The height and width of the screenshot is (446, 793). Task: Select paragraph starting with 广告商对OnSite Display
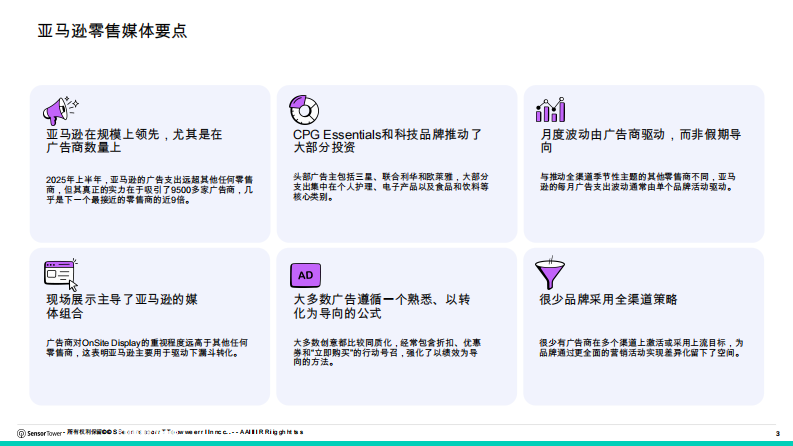[147, 347]
